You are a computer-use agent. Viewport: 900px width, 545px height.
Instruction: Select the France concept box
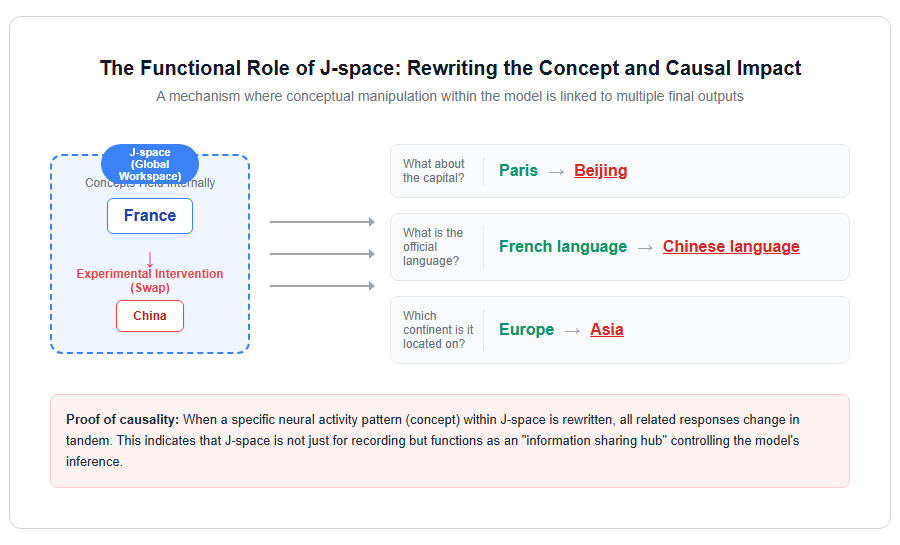(x=150, y=216)
